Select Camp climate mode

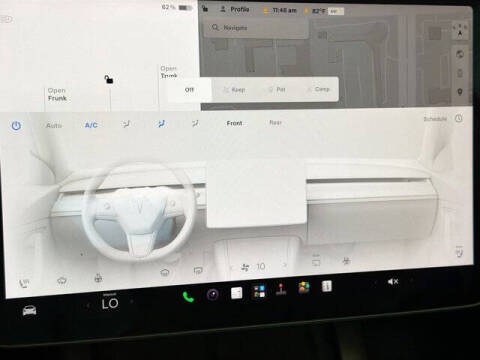319,89
